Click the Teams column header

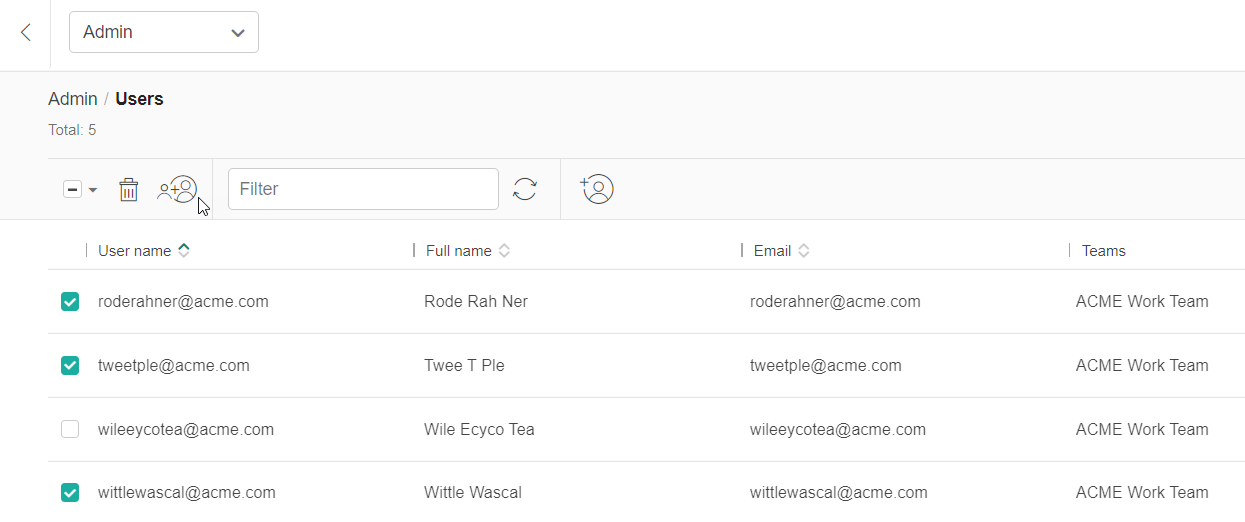click(1103, 251)
